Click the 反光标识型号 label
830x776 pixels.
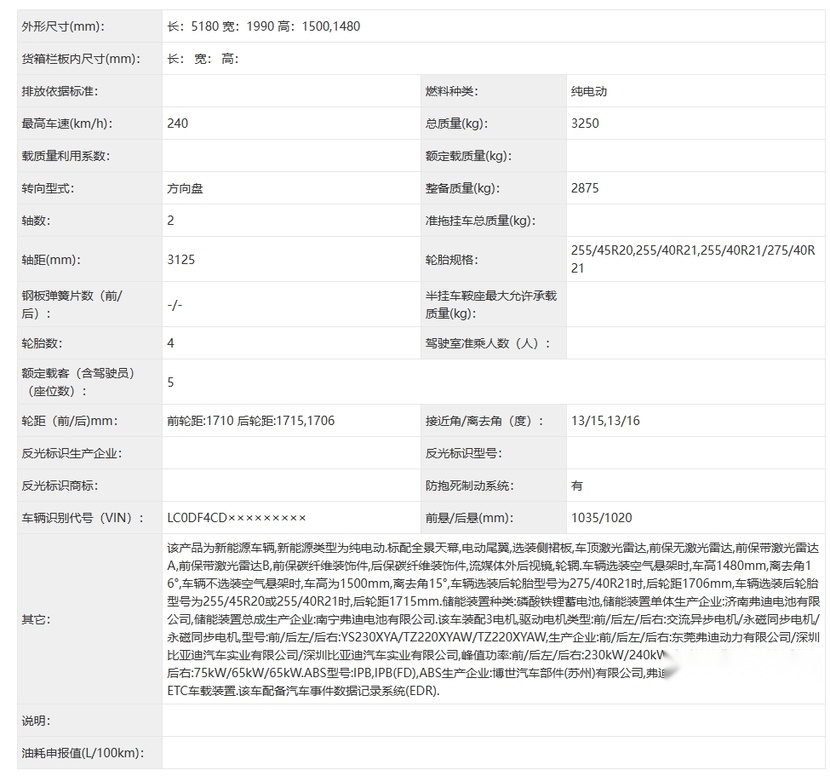click(x=463, y=453)
